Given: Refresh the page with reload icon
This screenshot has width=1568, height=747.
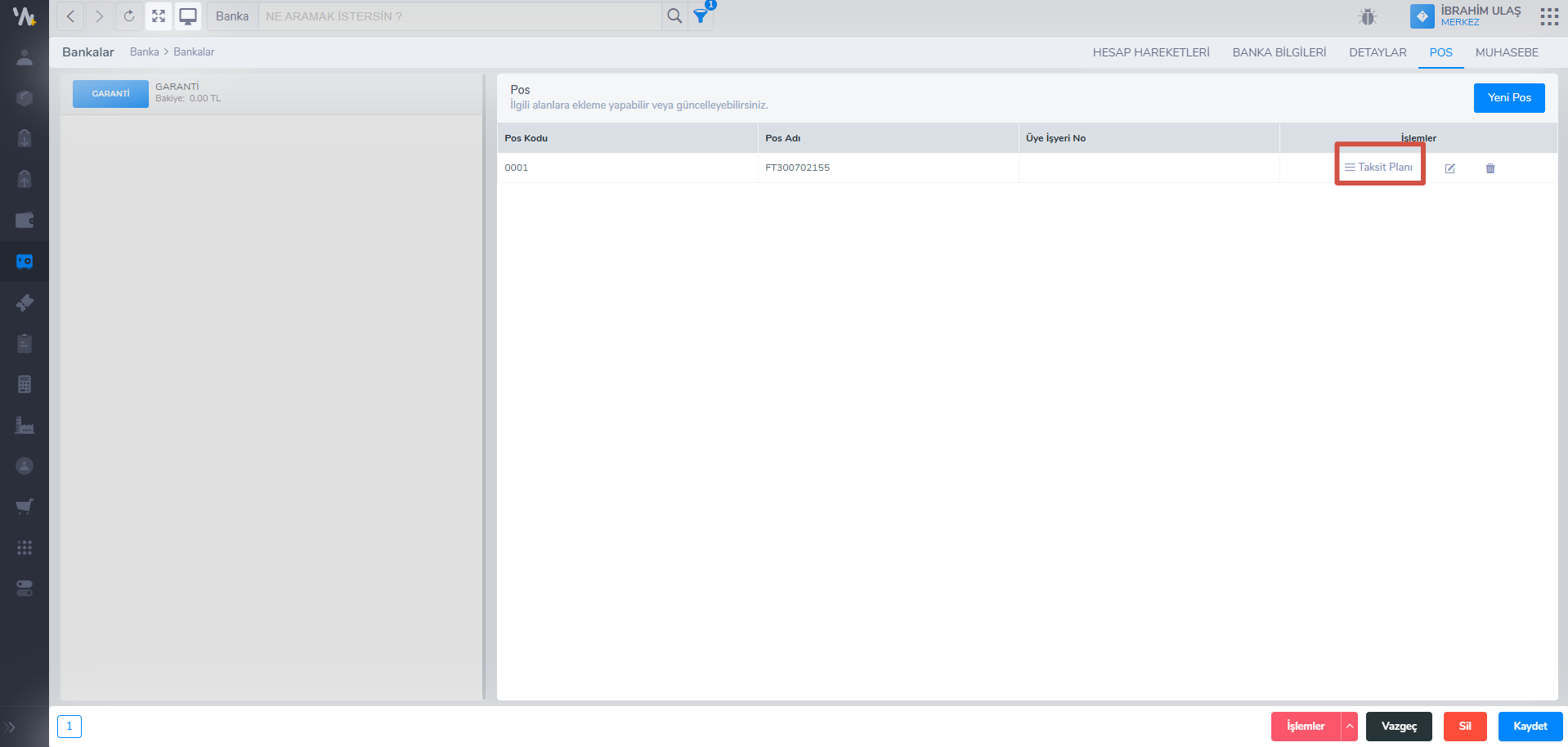Looking at the screenshot, I should tap(128, 16).
